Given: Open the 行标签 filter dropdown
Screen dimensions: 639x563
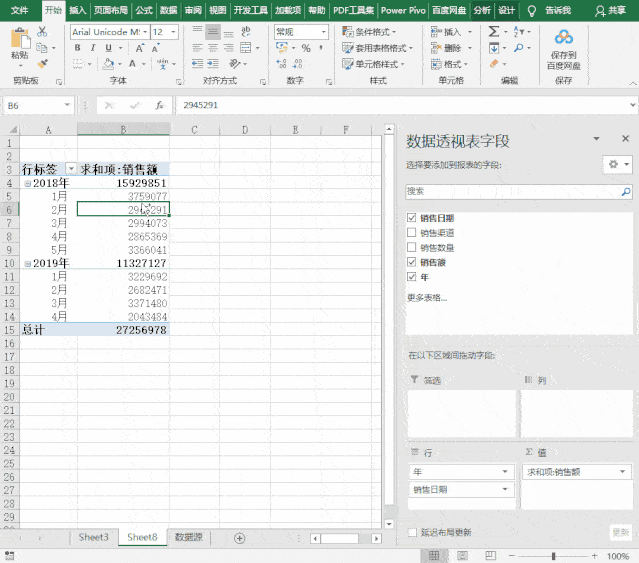Looking at the screenshot, I should coord(70,169).
